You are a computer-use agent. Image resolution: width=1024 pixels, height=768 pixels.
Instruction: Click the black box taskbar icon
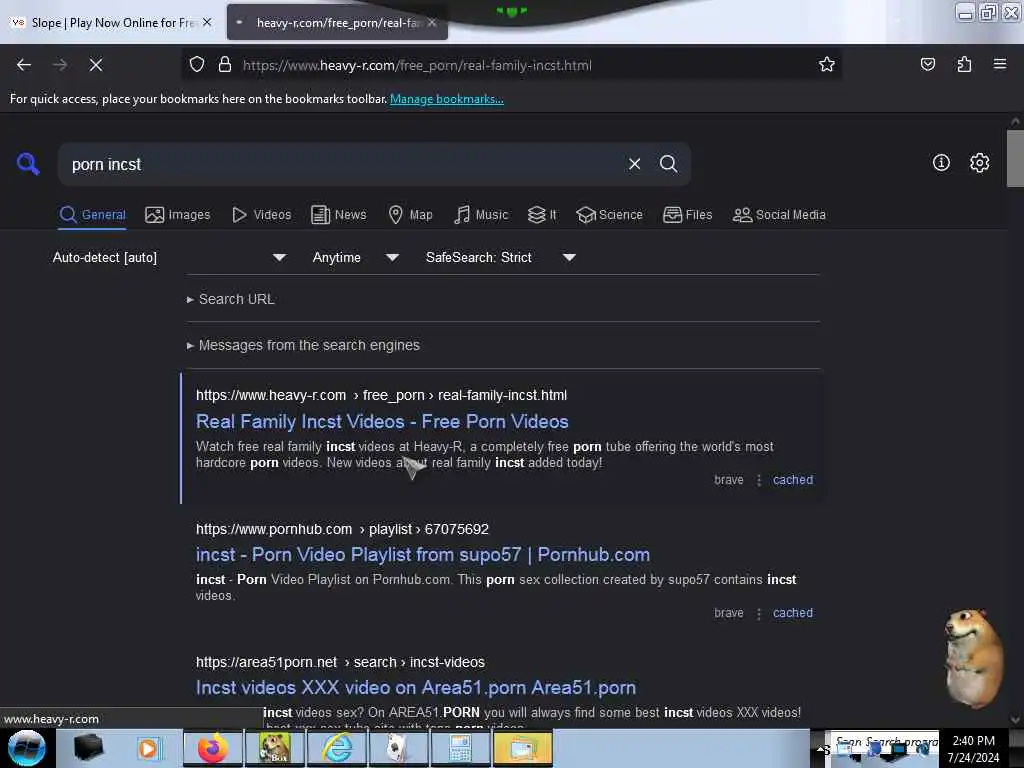click(x=88, y=748)
